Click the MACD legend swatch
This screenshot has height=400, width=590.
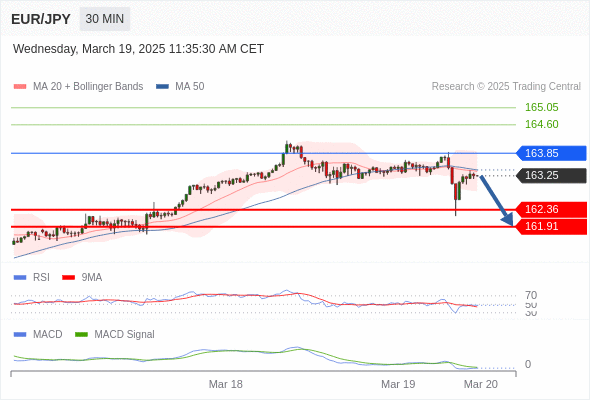point(20,334)
